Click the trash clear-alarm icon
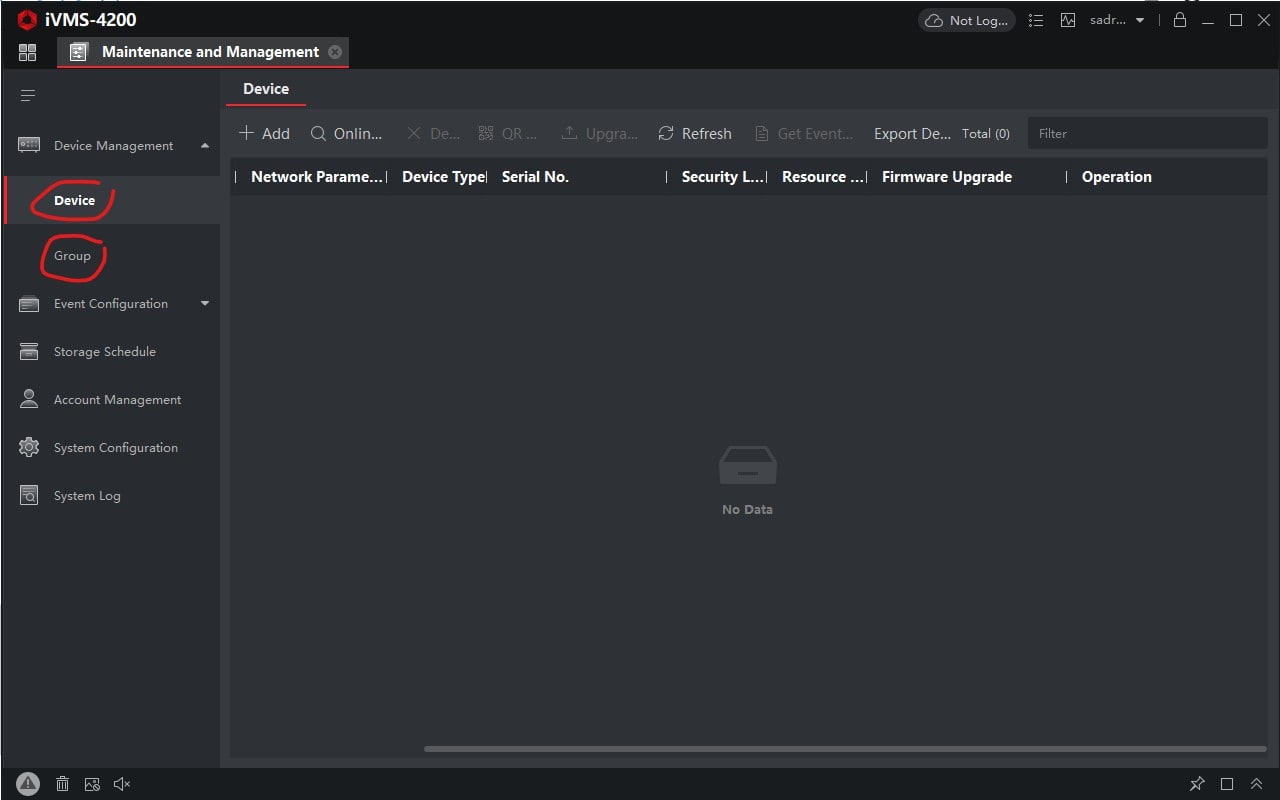This screenshot has height=800, width=1280. click(x=62, y=784)
